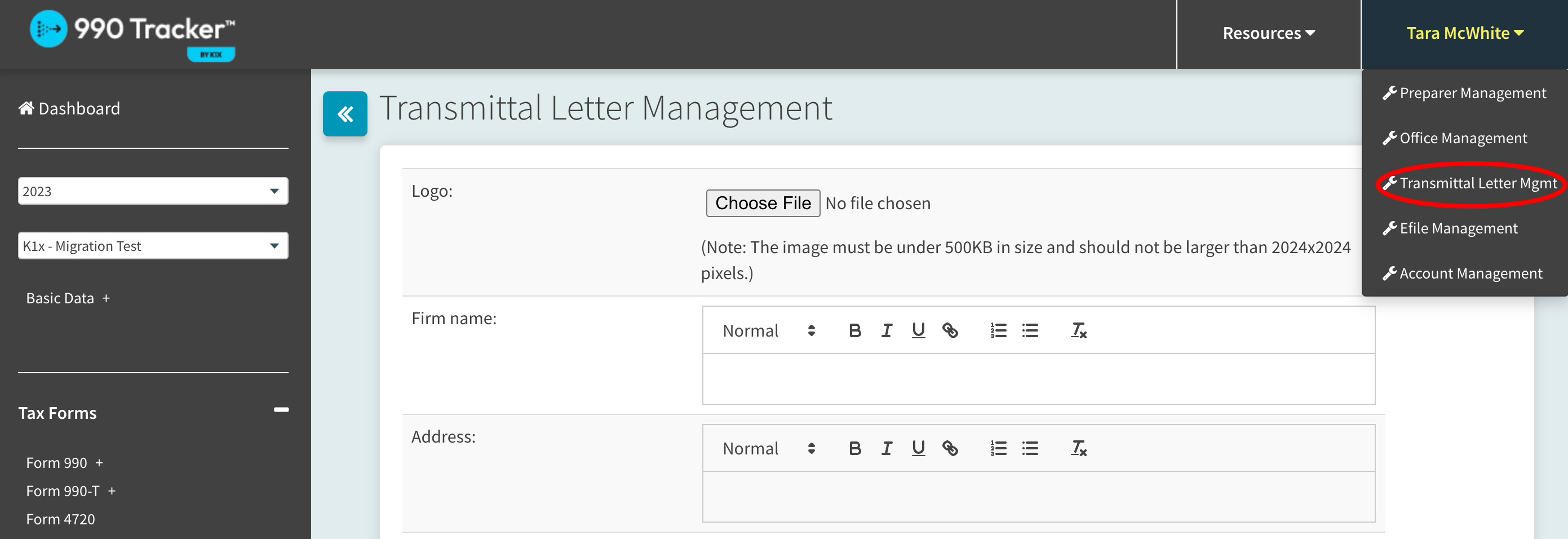
Task: Click the sidebar collapse double-chevron button
Action: (x=344, y=114)
